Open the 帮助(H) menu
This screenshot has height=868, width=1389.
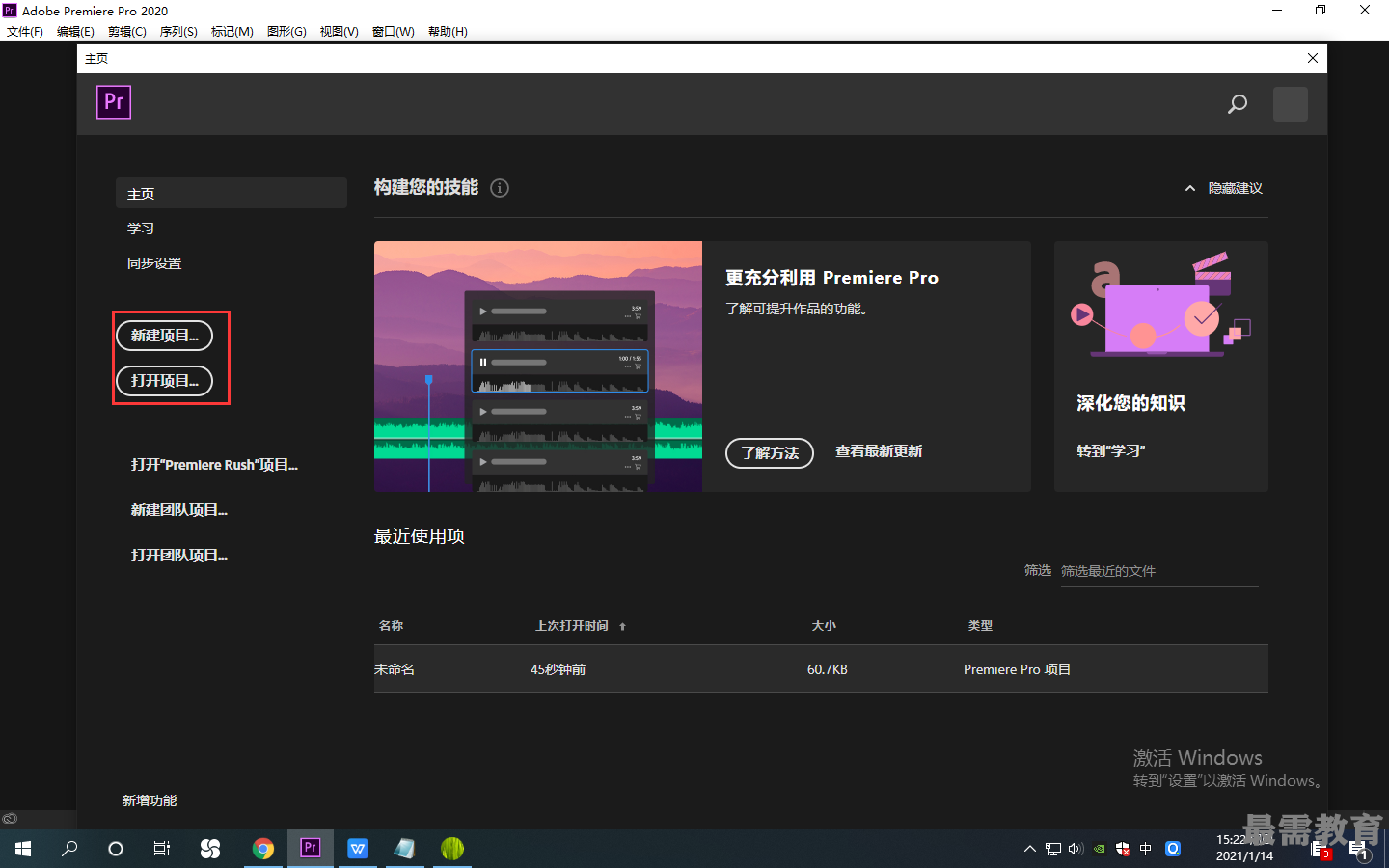click(448, 32)
